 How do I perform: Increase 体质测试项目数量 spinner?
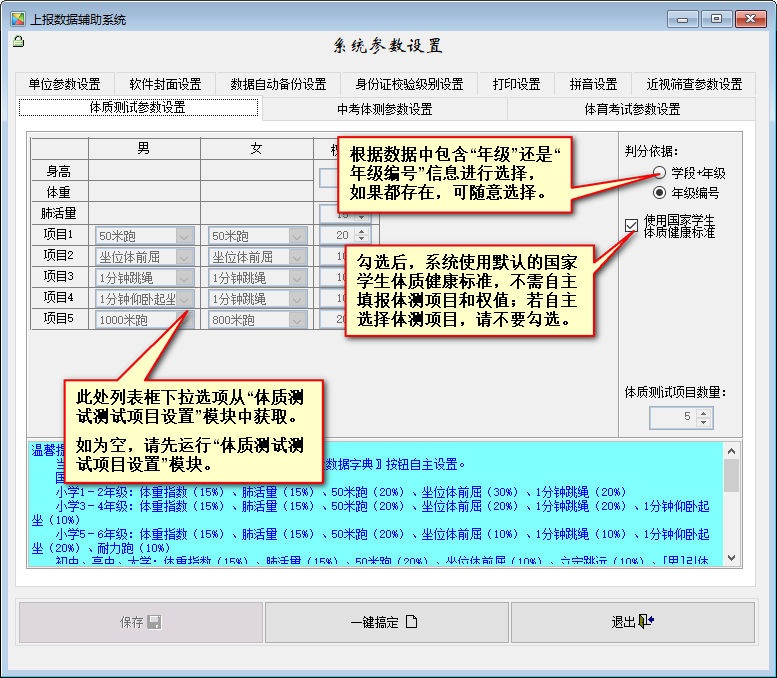click(704, 412)
